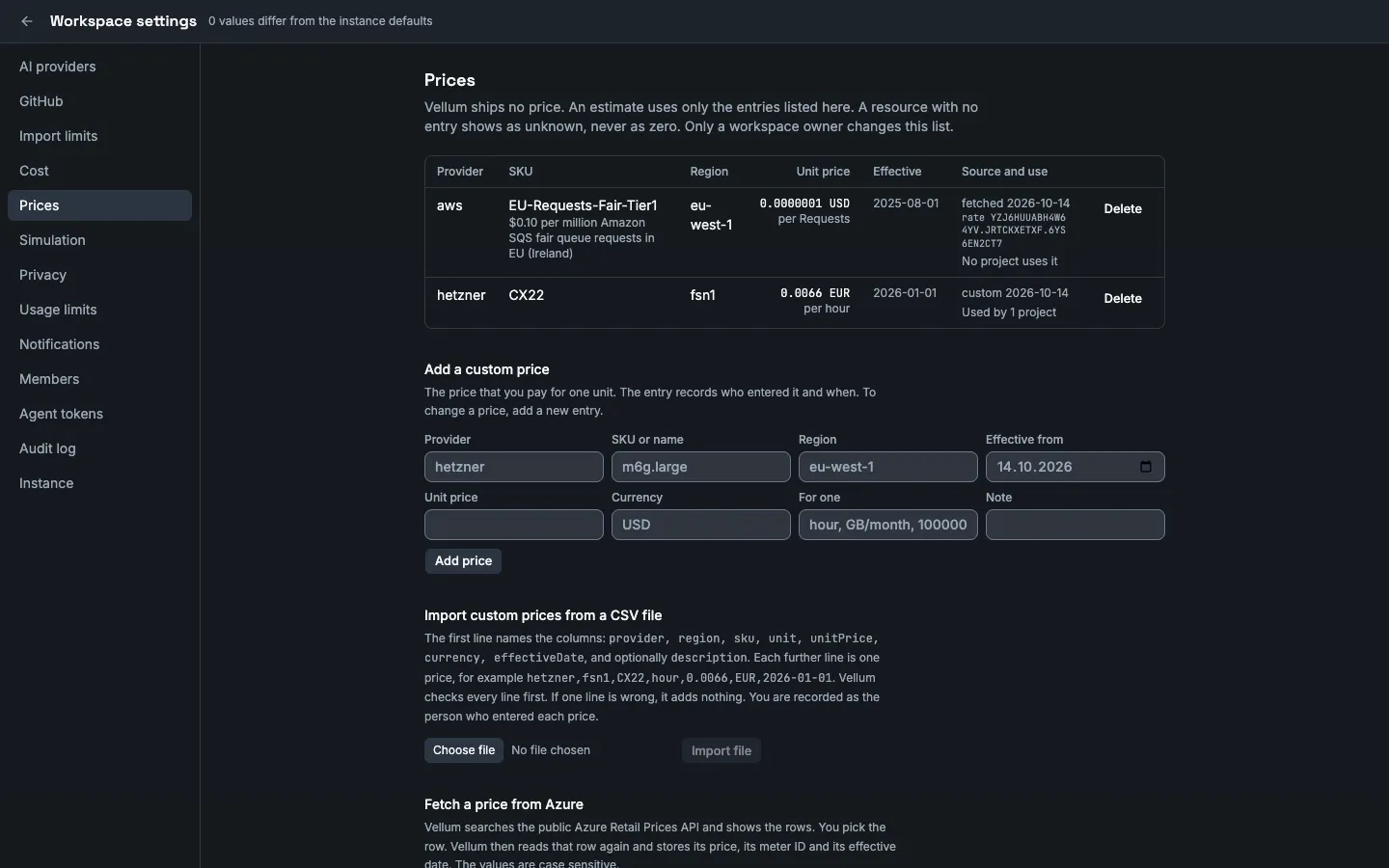This screenshot has height=868, width=1389.
Task: Click the SKU column header
Action: (521, 172)
